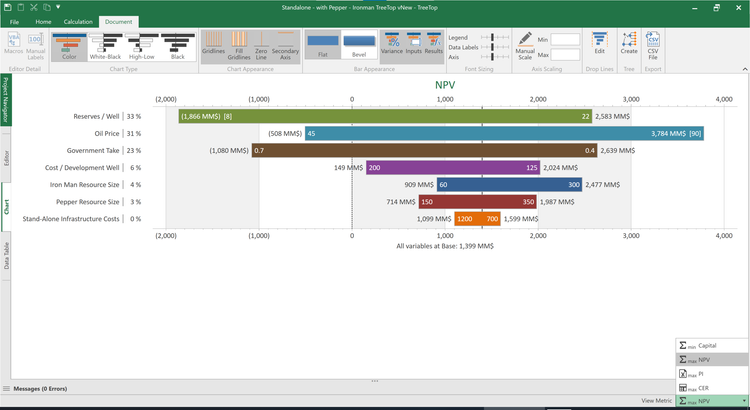
Task: Click the Copy icon in quick access
Action: pos(46,7)
